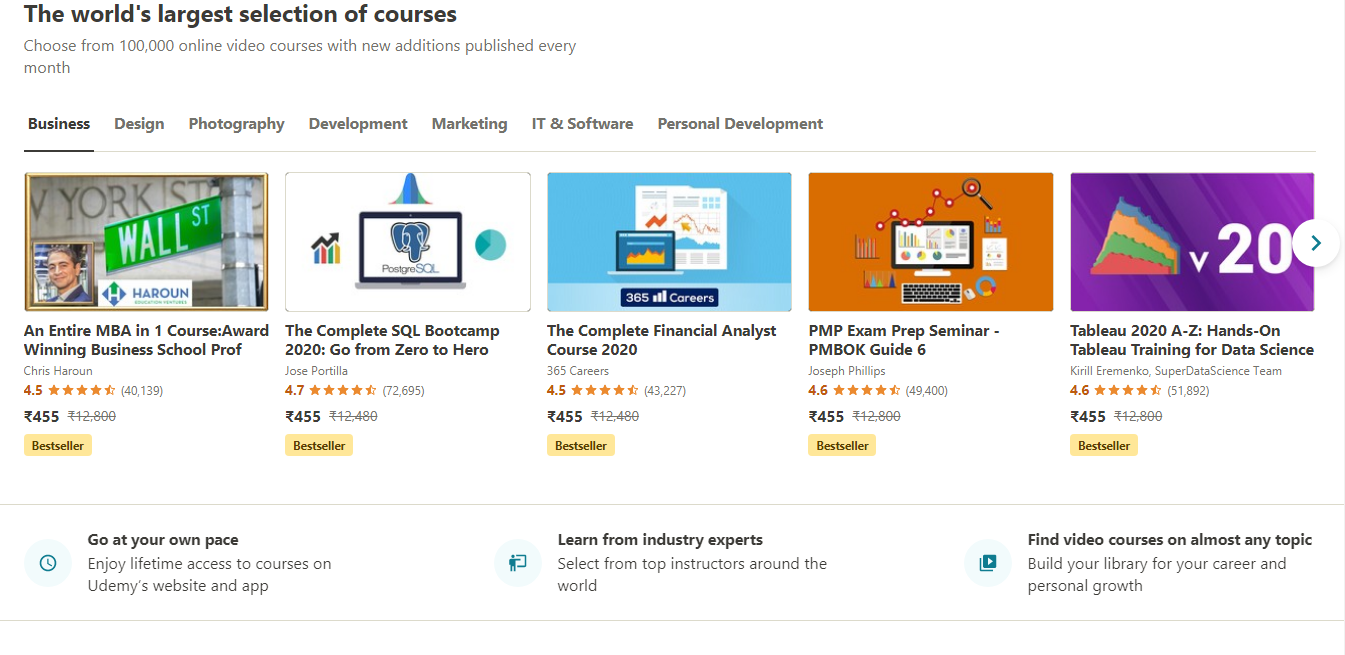Open Tableau 2020 A-Z course title

tap(1192, 340)
